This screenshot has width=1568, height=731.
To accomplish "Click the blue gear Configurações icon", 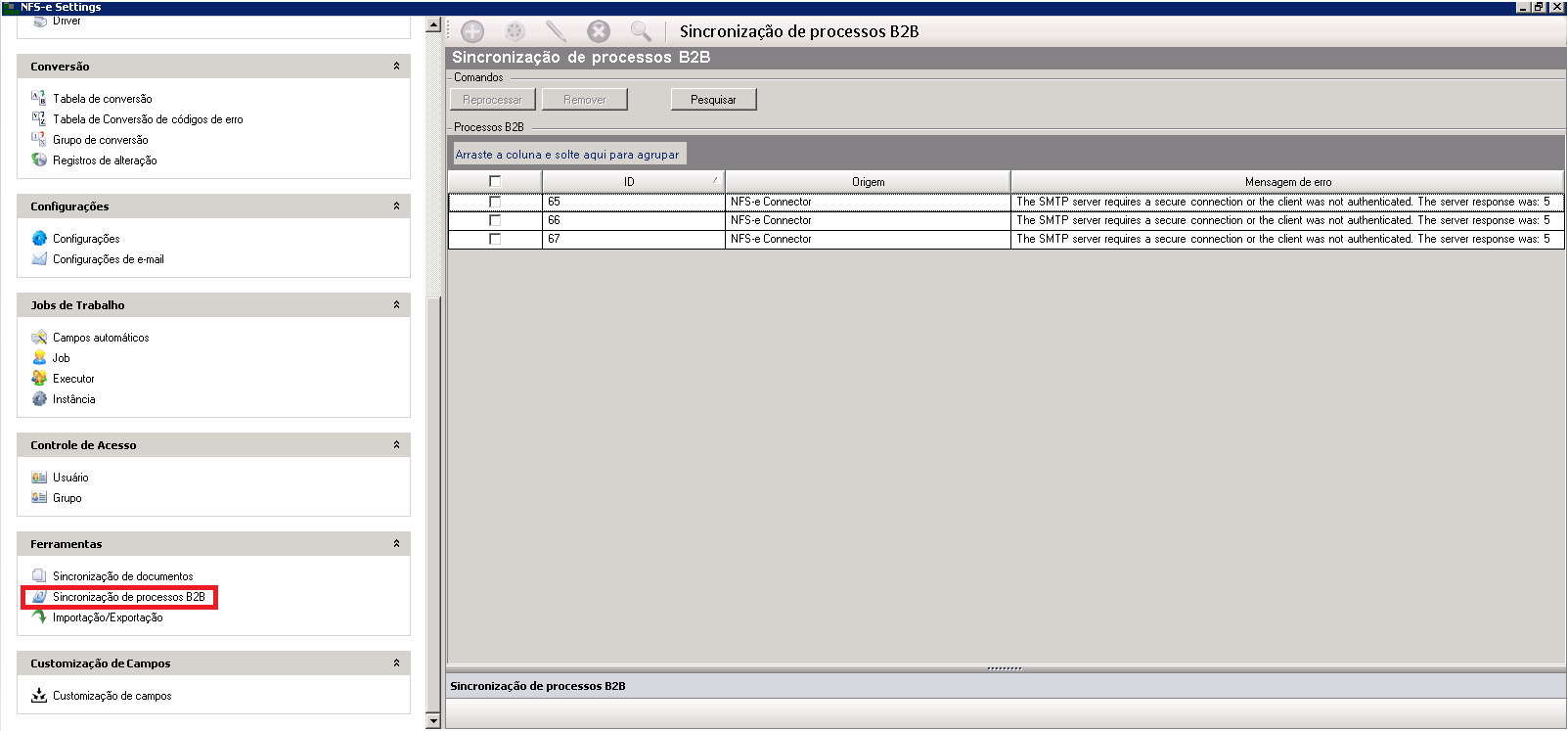I will pyautogui.click(x=39, y=238).
